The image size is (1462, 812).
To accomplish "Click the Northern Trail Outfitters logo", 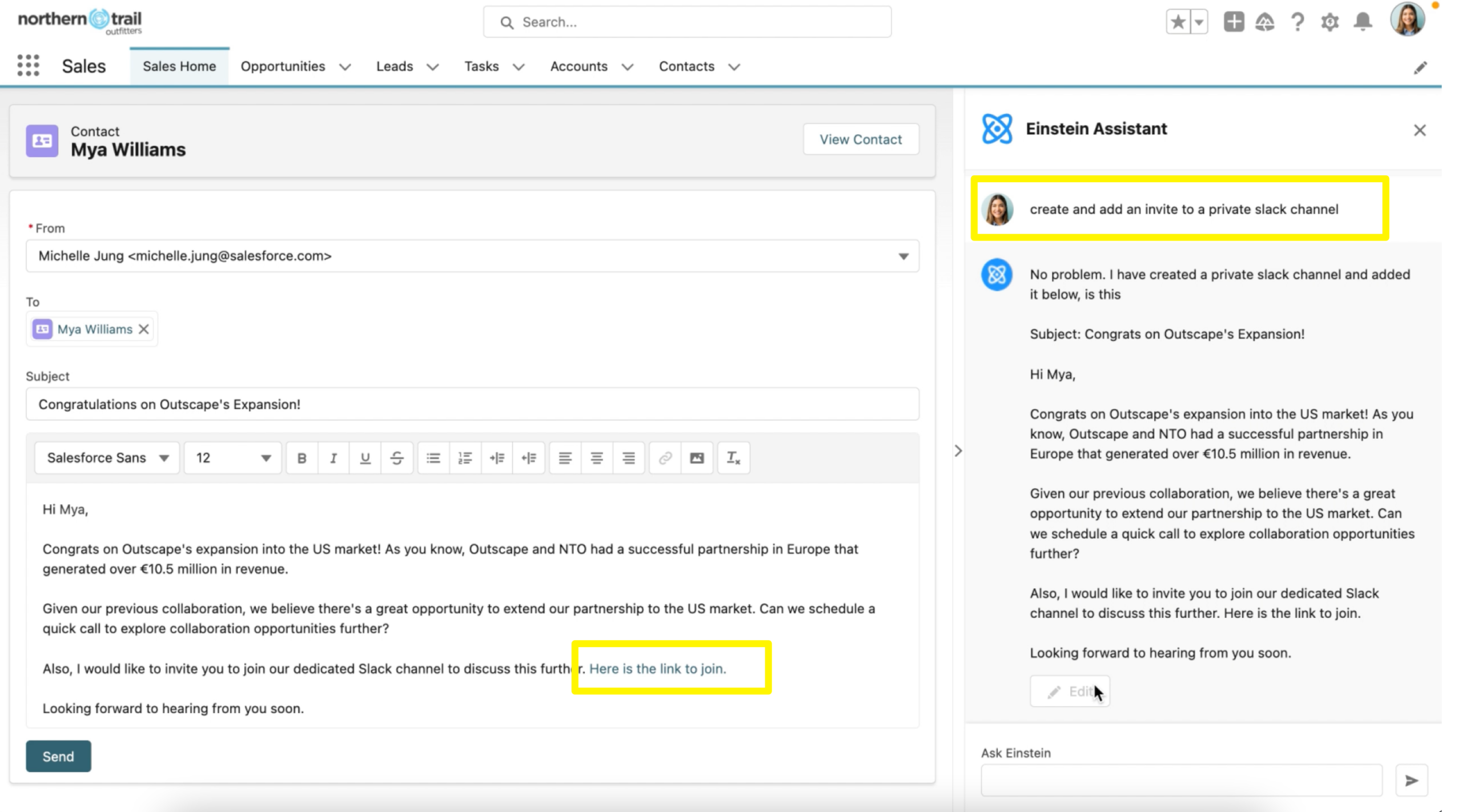I will (x=80, y=21).
